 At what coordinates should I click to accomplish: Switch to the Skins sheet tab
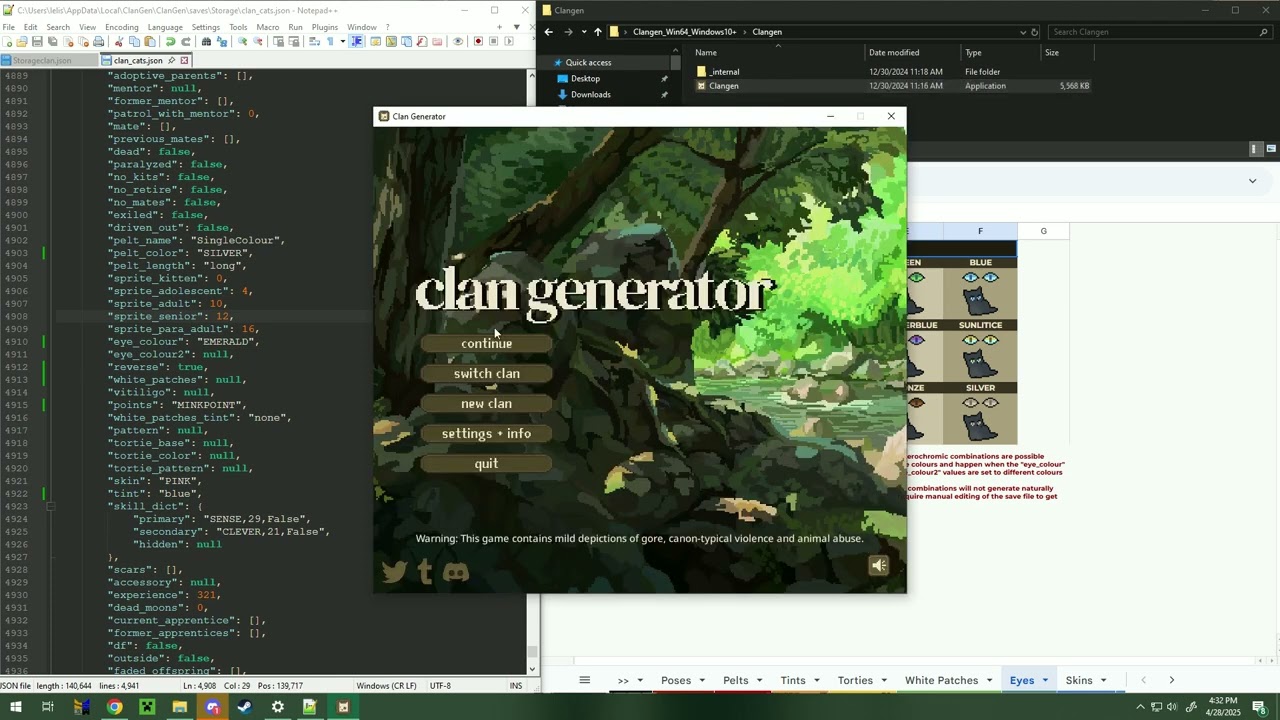(1079, 680)
